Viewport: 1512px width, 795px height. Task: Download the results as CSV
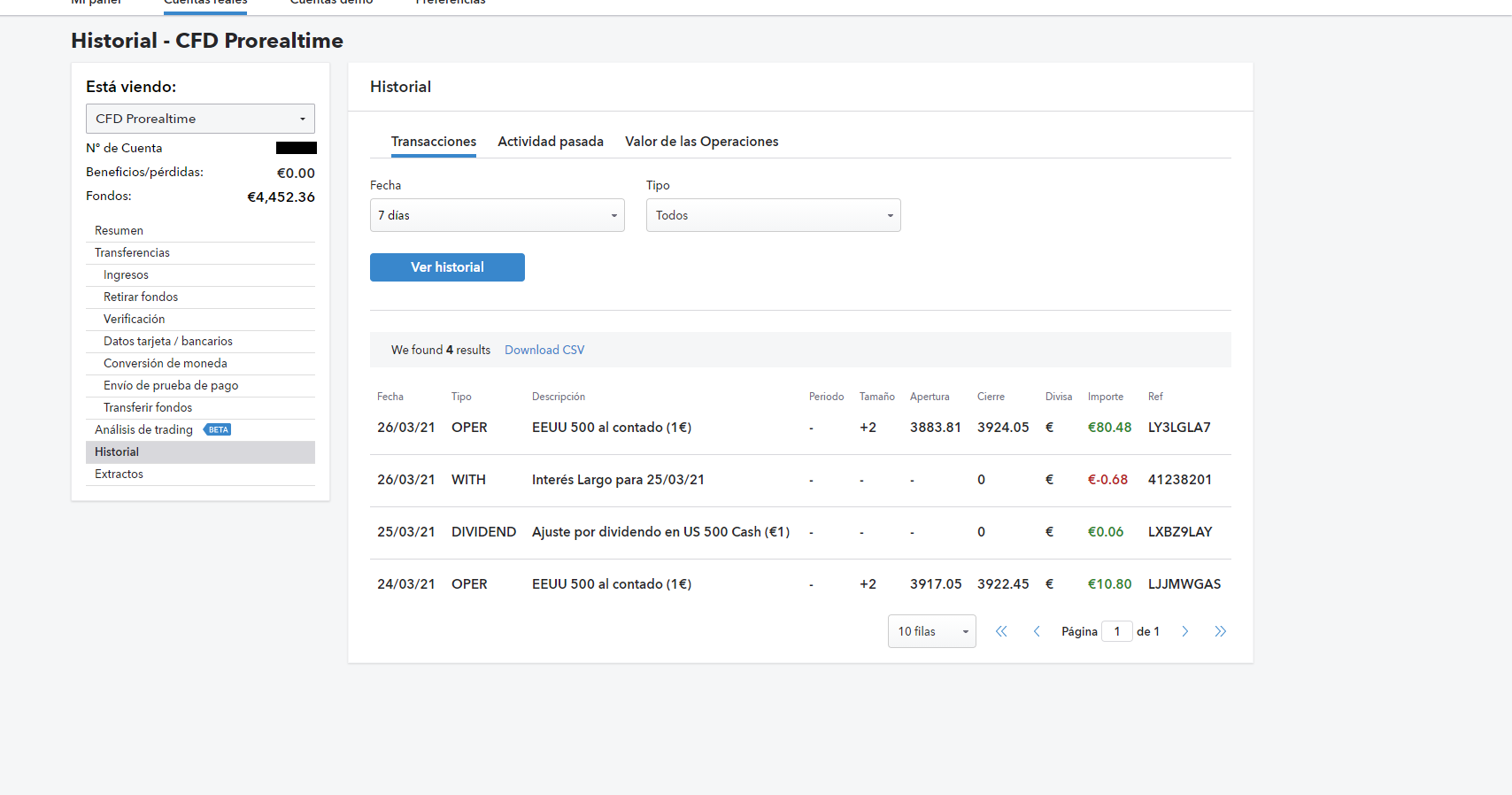point(544,350)
